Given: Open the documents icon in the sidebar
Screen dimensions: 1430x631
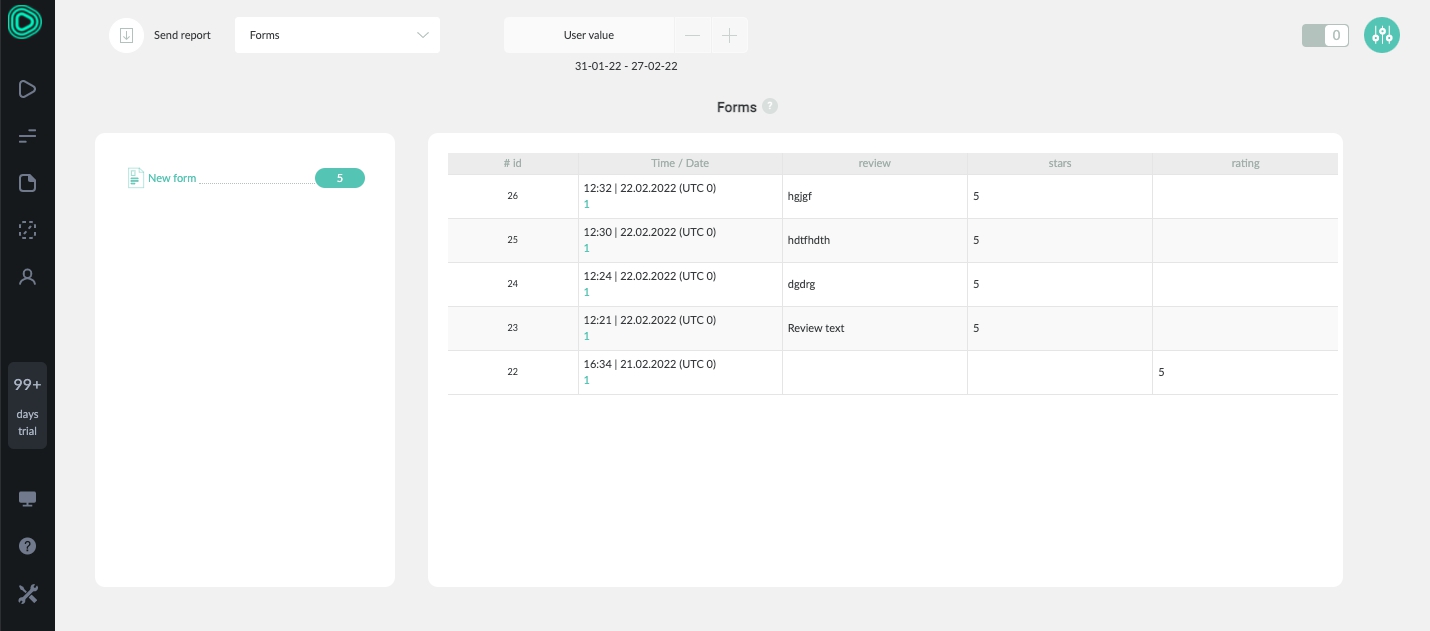Looking at the screenshot, I should [27, 183].
